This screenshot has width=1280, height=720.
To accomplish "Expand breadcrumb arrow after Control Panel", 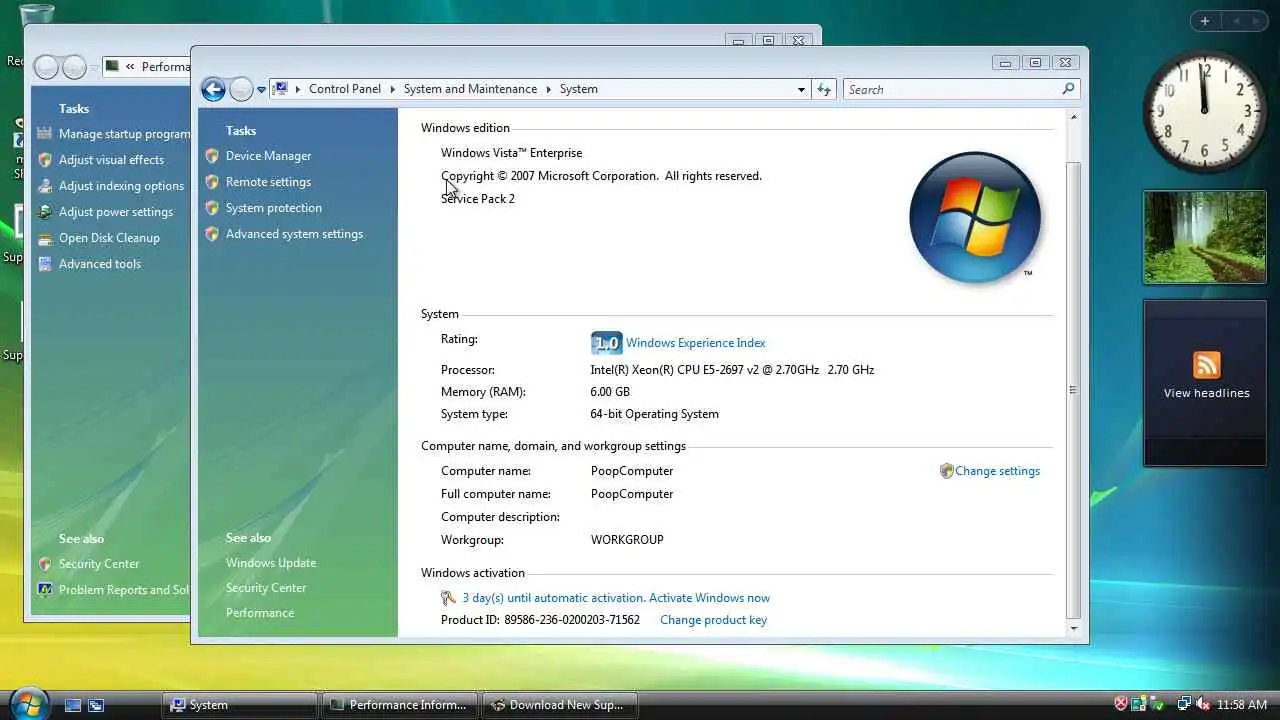I will 392,89.
